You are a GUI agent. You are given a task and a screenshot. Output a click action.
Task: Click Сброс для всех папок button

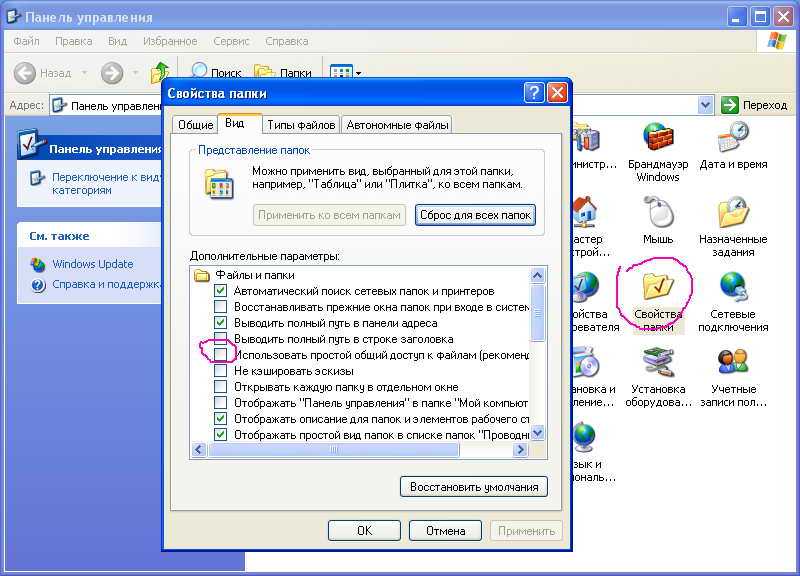click(475, 215)
